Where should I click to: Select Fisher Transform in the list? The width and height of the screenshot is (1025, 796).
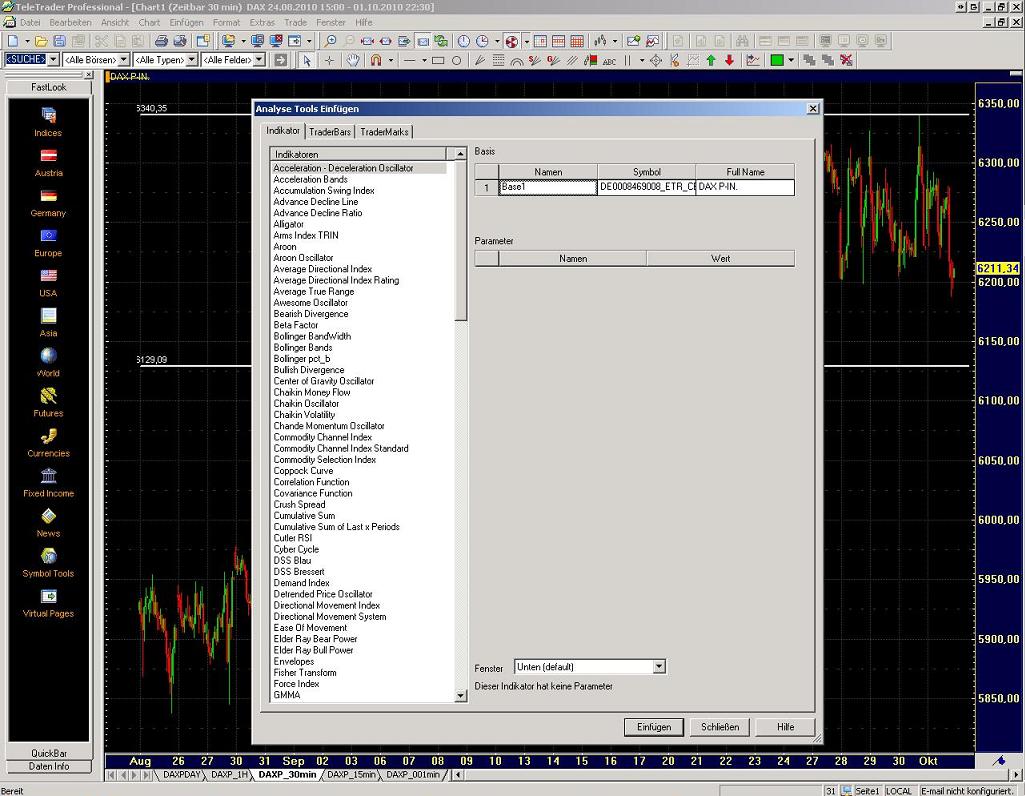click(x=305, y=672)
